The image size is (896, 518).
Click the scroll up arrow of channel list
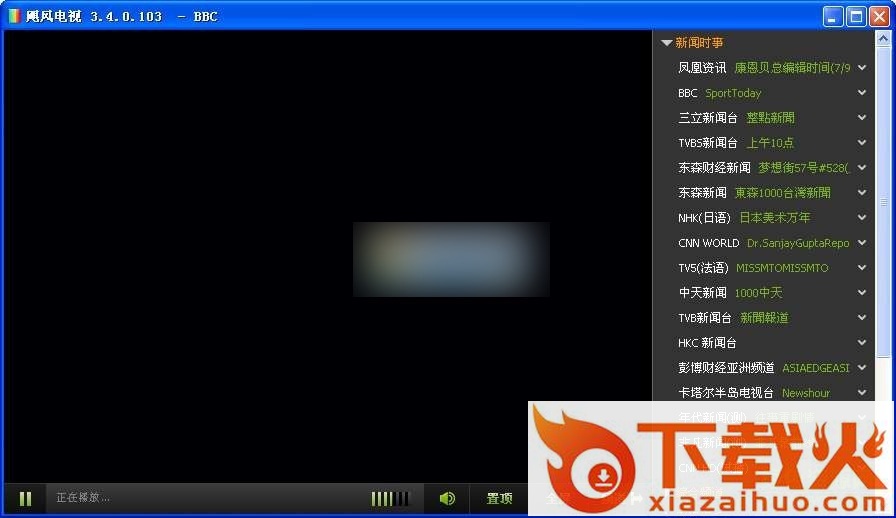point(883,38)
